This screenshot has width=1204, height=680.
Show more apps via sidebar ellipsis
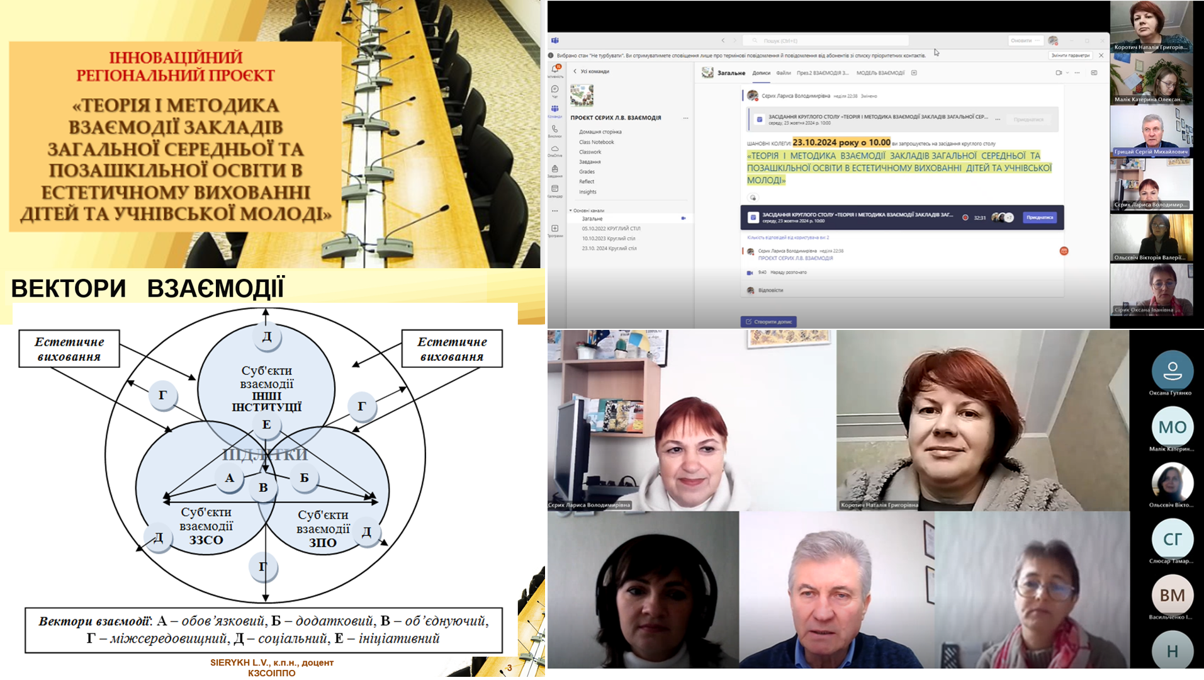(x=555, y=211)
